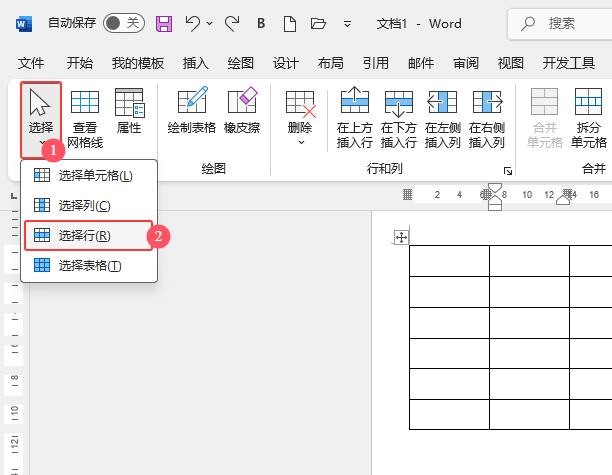
Task: Activate 绘制表格 (Draw Table) tool
Action: pyautogui.click(x=192, y=111)
